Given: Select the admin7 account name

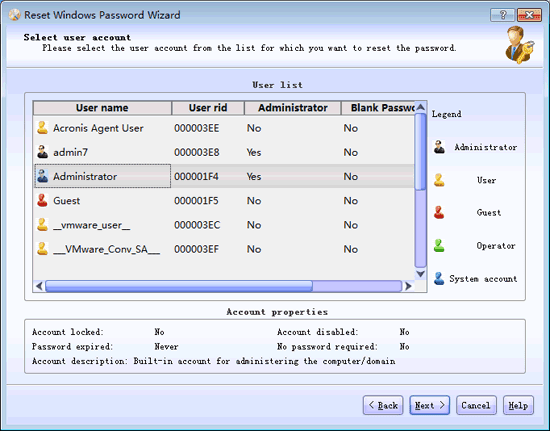Looking at the screenshot, I should tap(71, 152).
